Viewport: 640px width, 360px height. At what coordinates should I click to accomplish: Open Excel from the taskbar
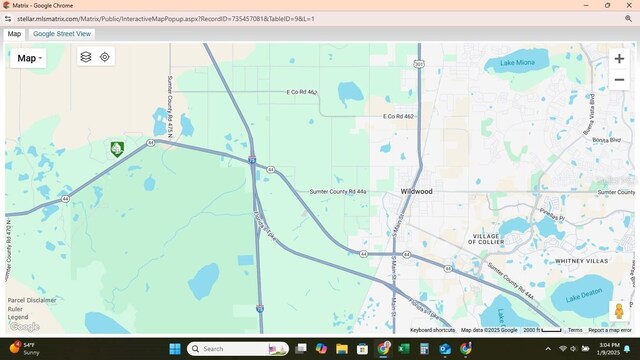click(x=404, y=349)
